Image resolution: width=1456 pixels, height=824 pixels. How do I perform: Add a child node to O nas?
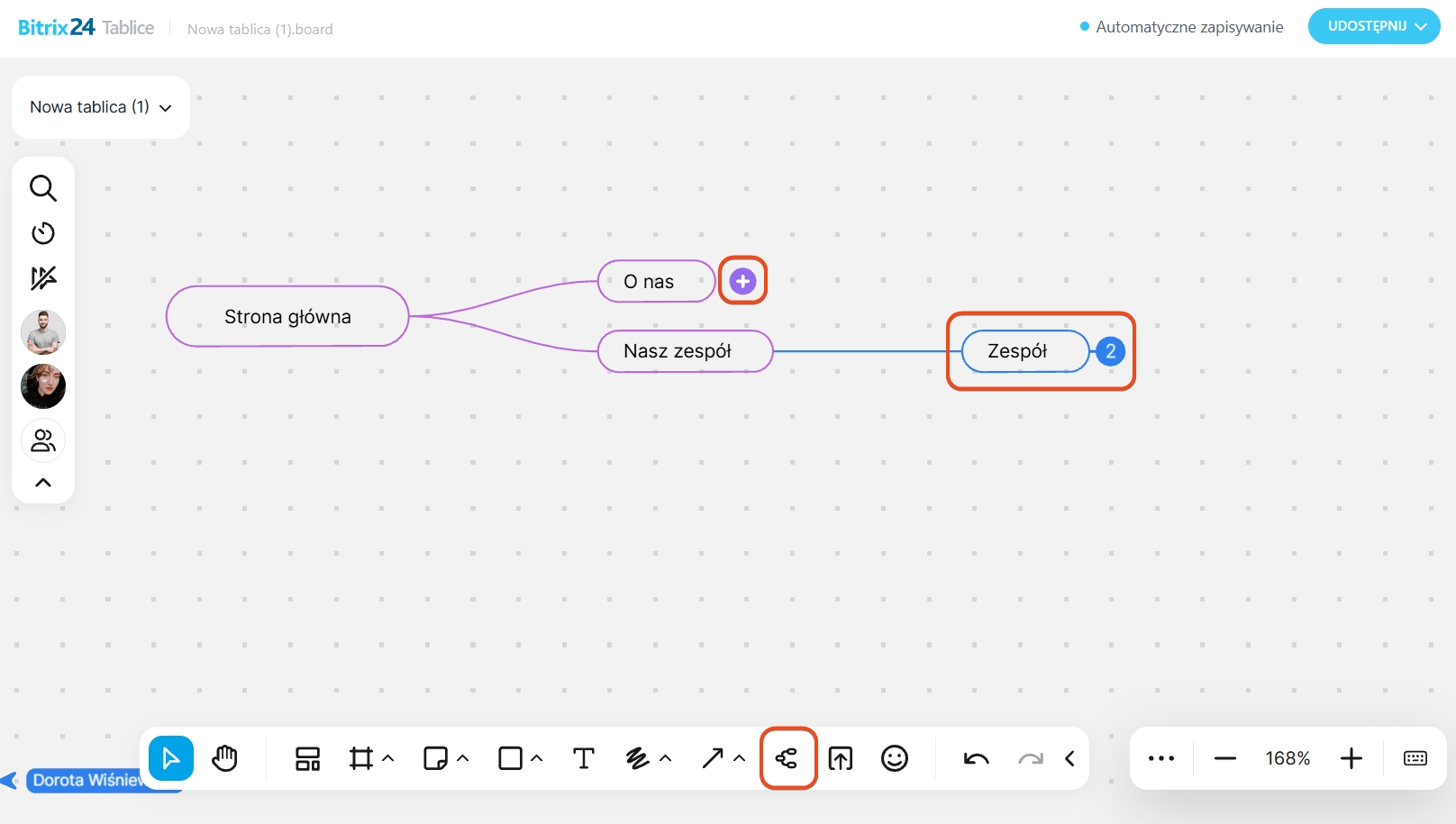pos(742,281)
